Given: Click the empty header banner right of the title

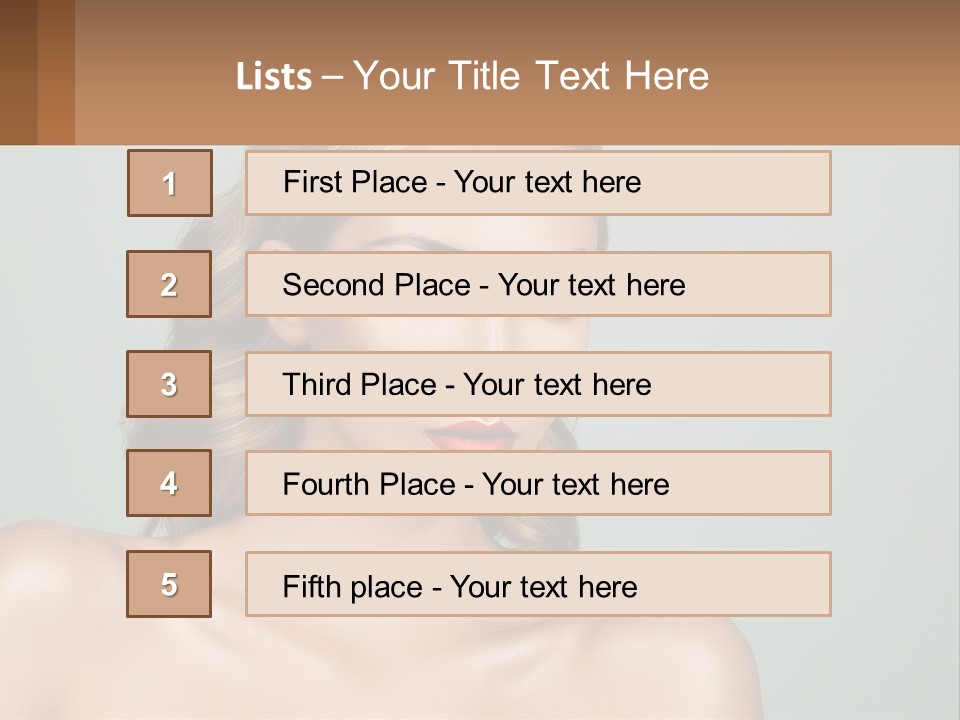Looking at the screenshot, I should click(x=840, y=76).
